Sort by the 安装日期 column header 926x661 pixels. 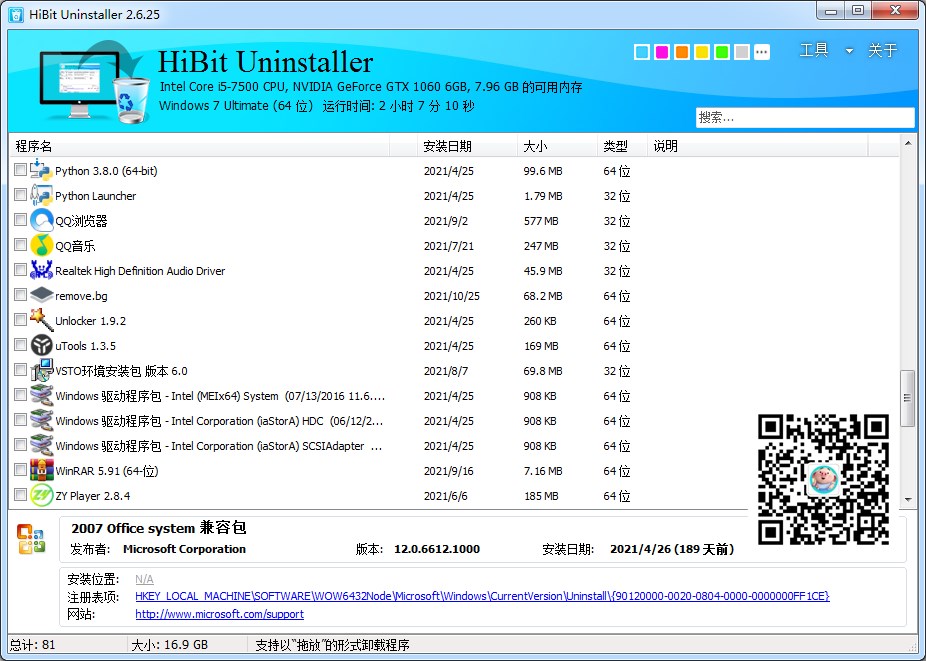pos(467,146)
